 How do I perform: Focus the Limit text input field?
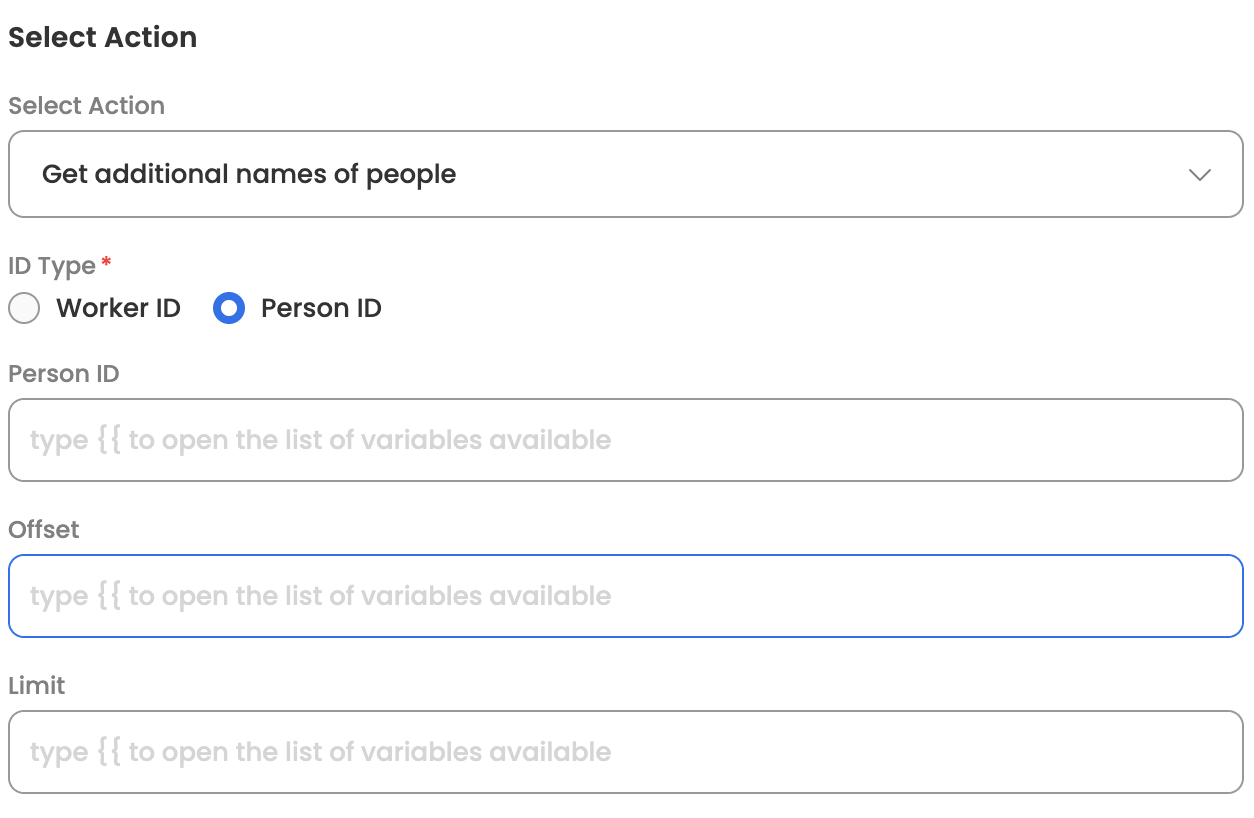(x=625, y=752)
